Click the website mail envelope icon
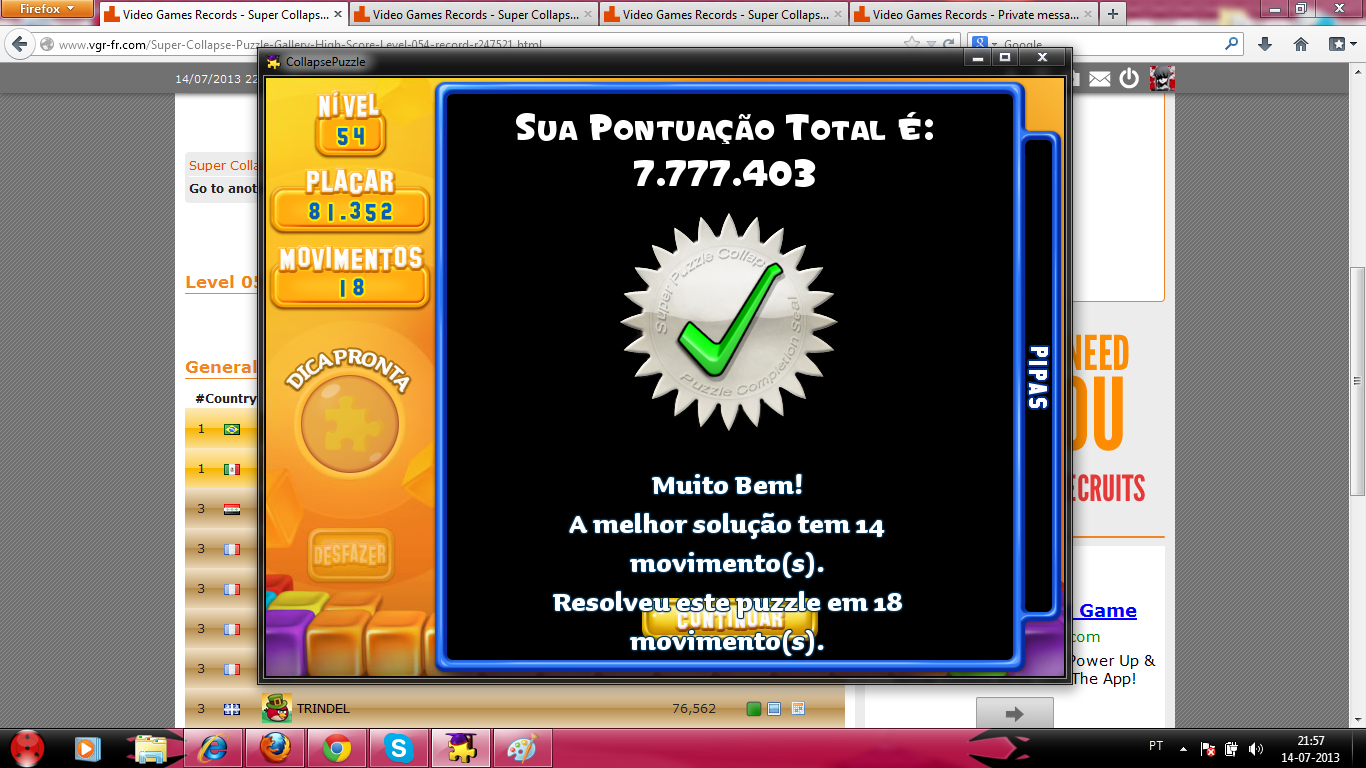The width and height of the screenshot is (1366, 768). 1100,79
